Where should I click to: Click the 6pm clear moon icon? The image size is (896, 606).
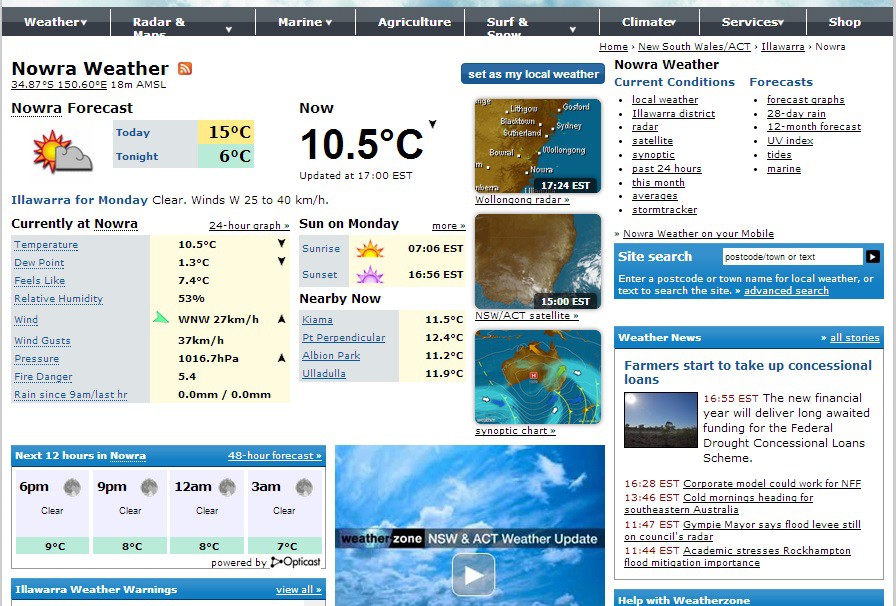pos(72,487)
